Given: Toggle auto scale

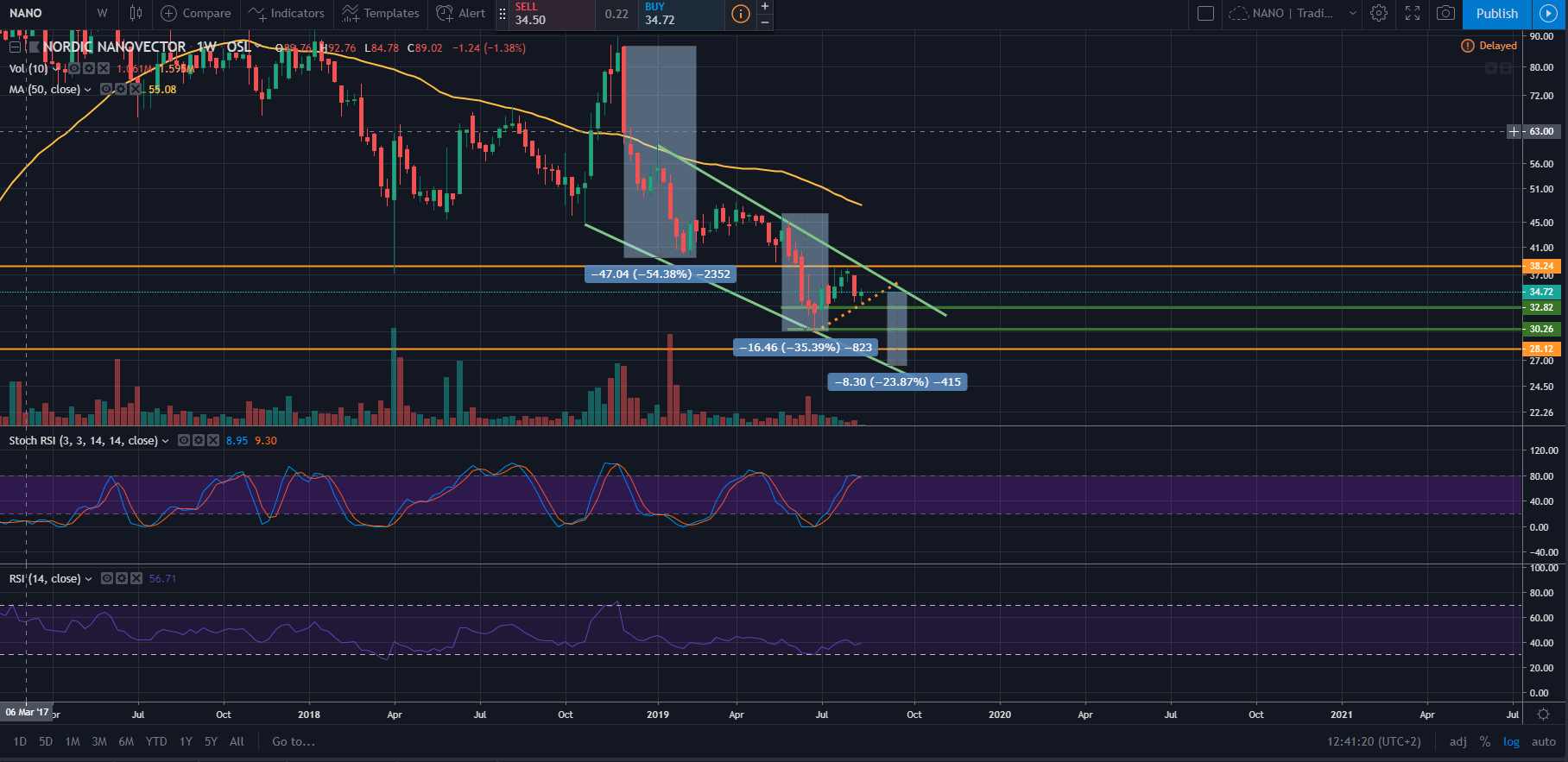Looking at the screenshot, I should click(1544, 741).
